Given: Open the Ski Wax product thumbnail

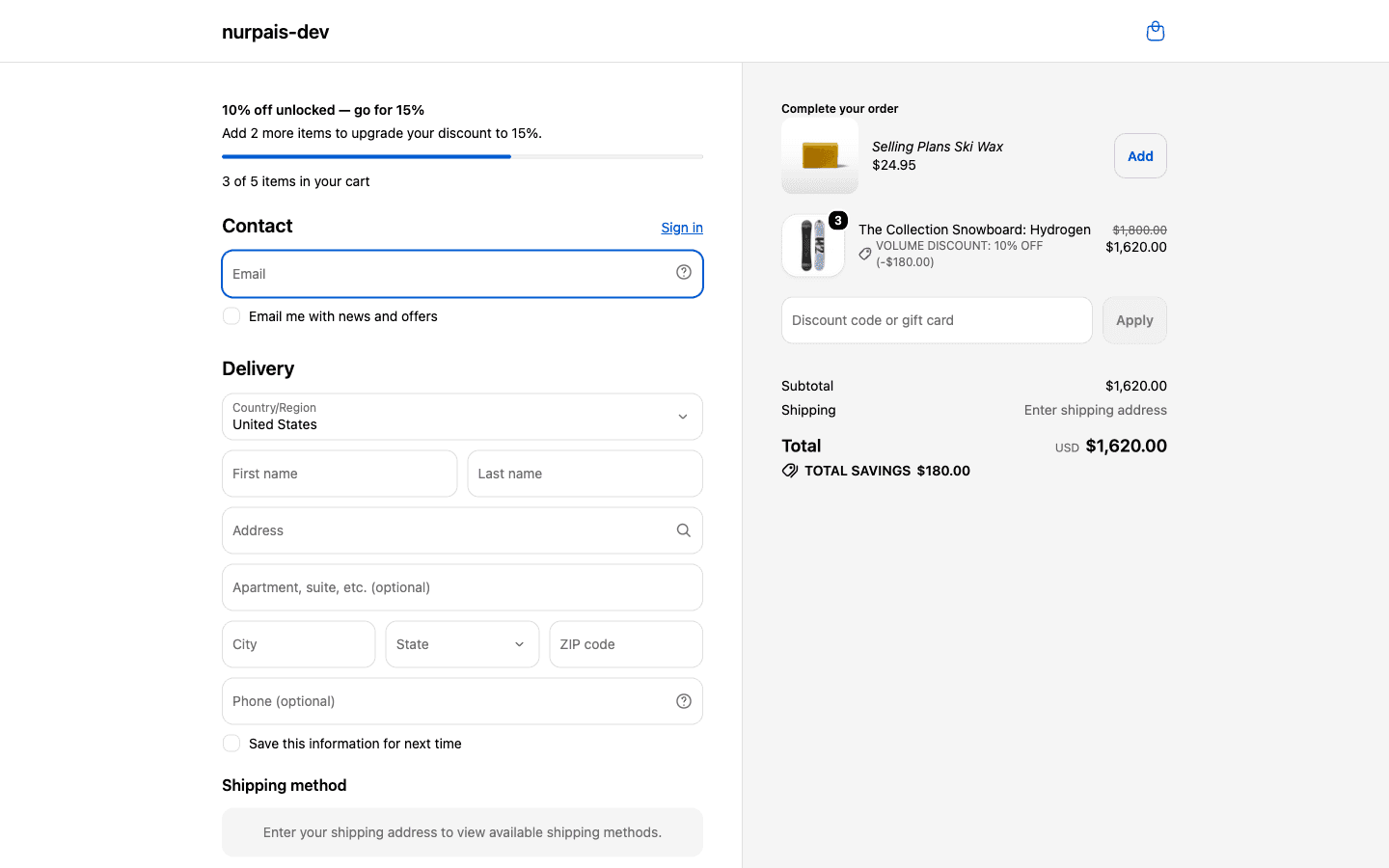Looking at the screenshot, I should click(820, 156).
